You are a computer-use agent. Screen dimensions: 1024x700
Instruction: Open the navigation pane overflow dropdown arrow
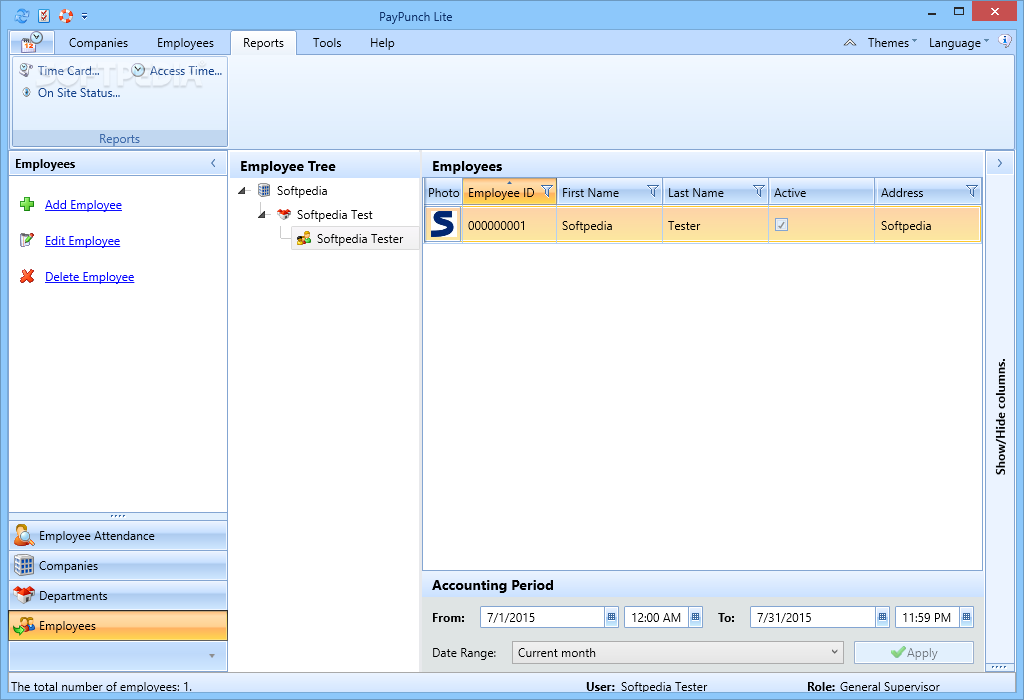click(x=212, y=656)
